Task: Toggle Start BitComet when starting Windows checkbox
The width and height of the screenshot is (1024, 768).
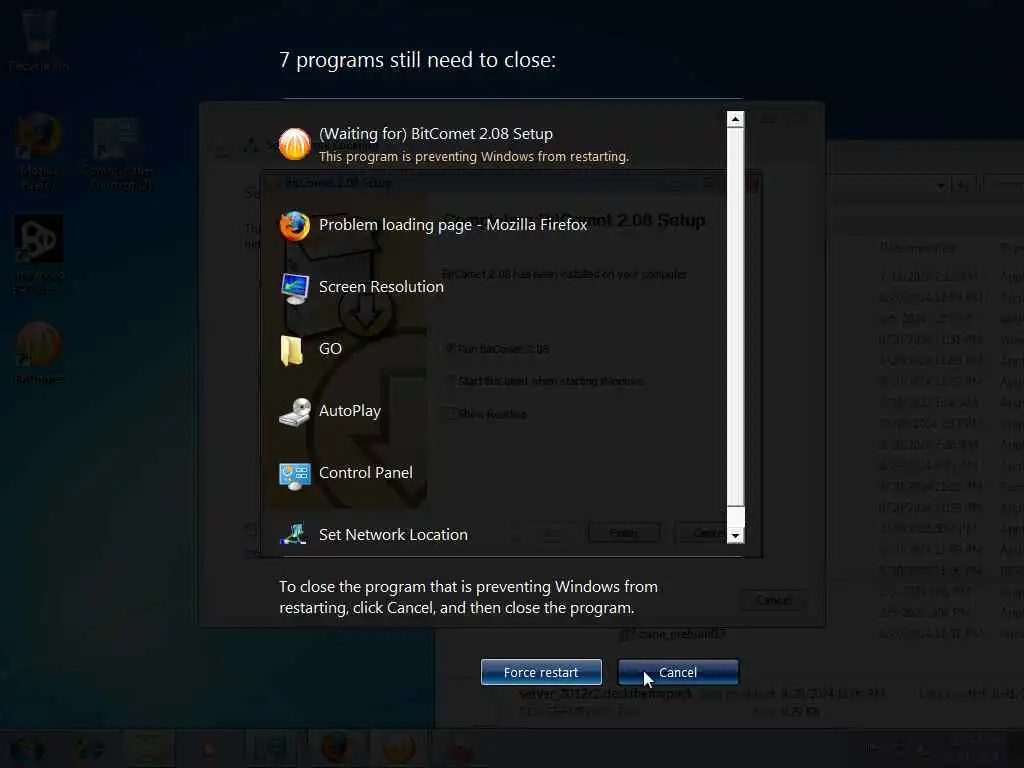Action: (x=450, y=380)
